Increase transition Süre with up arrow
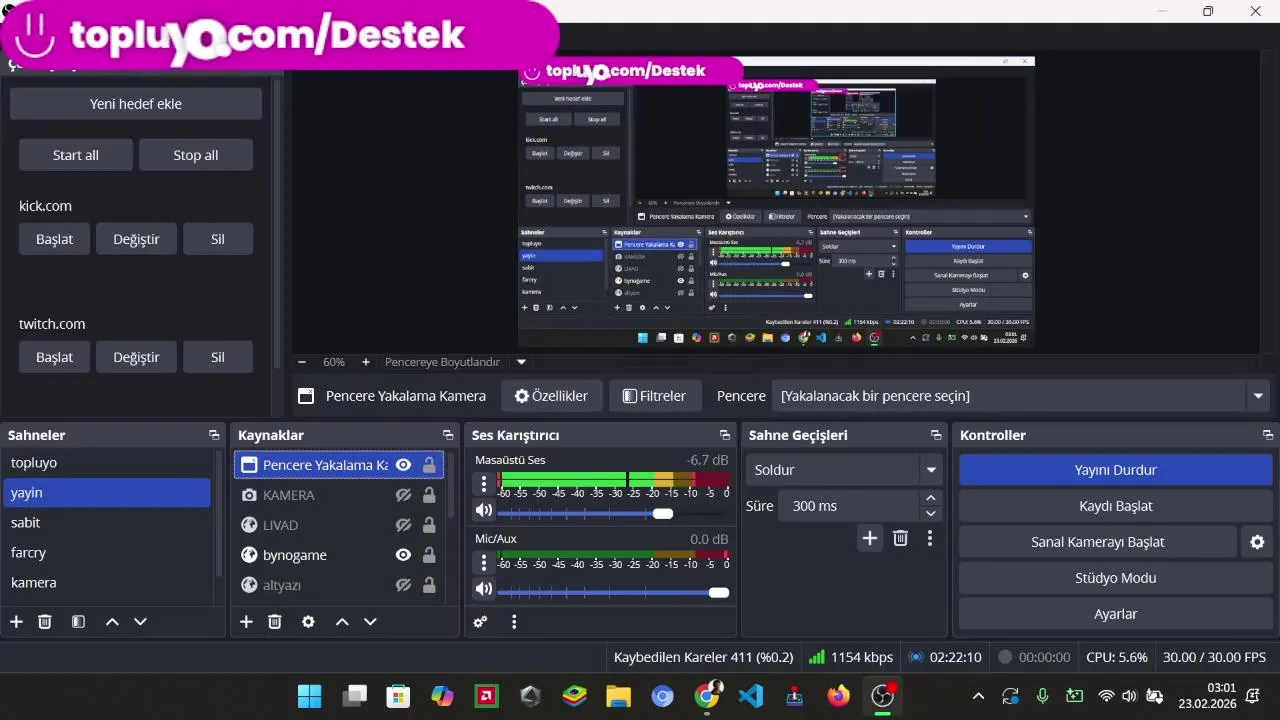The height and width of the screenshot is (720, 1280). (x=931, y=498)
